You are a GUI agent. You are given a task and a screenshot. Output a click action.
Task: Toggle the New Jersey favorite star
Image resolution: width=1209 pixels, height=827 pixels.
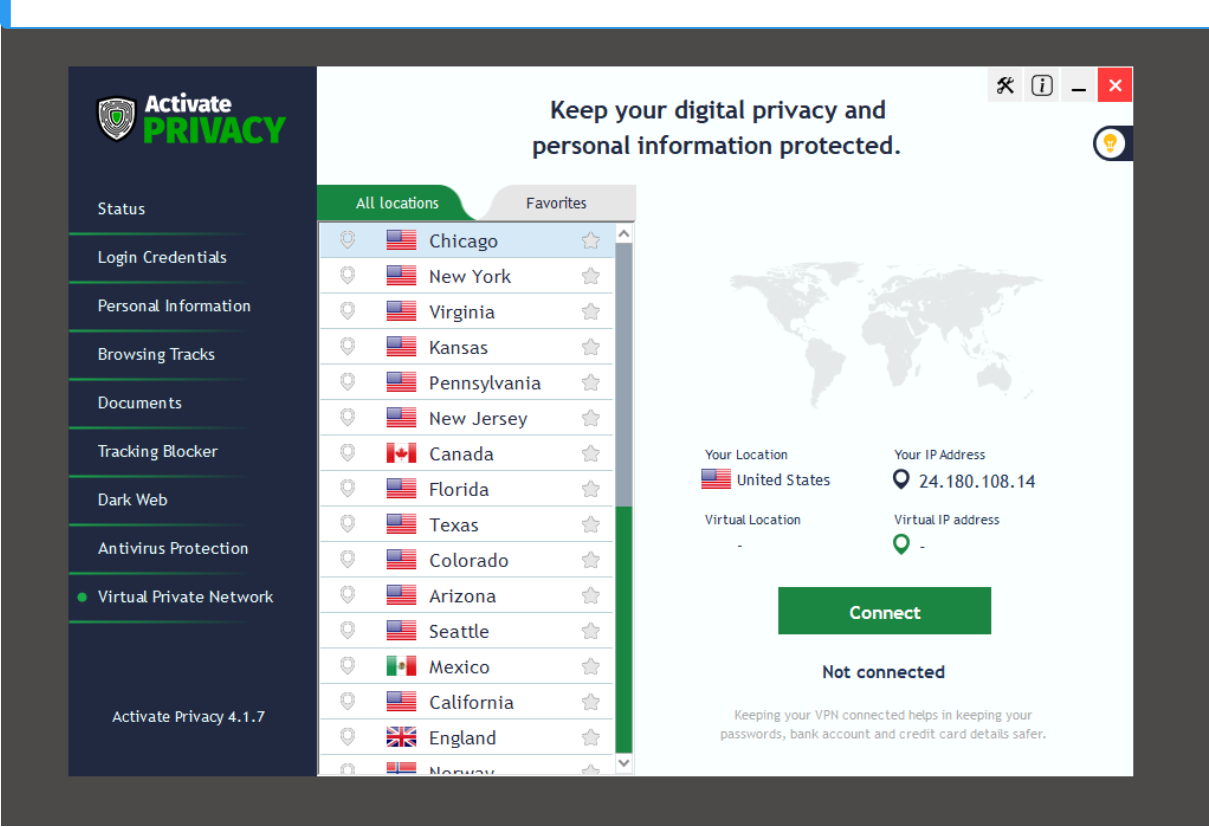[x=591, y=418]
